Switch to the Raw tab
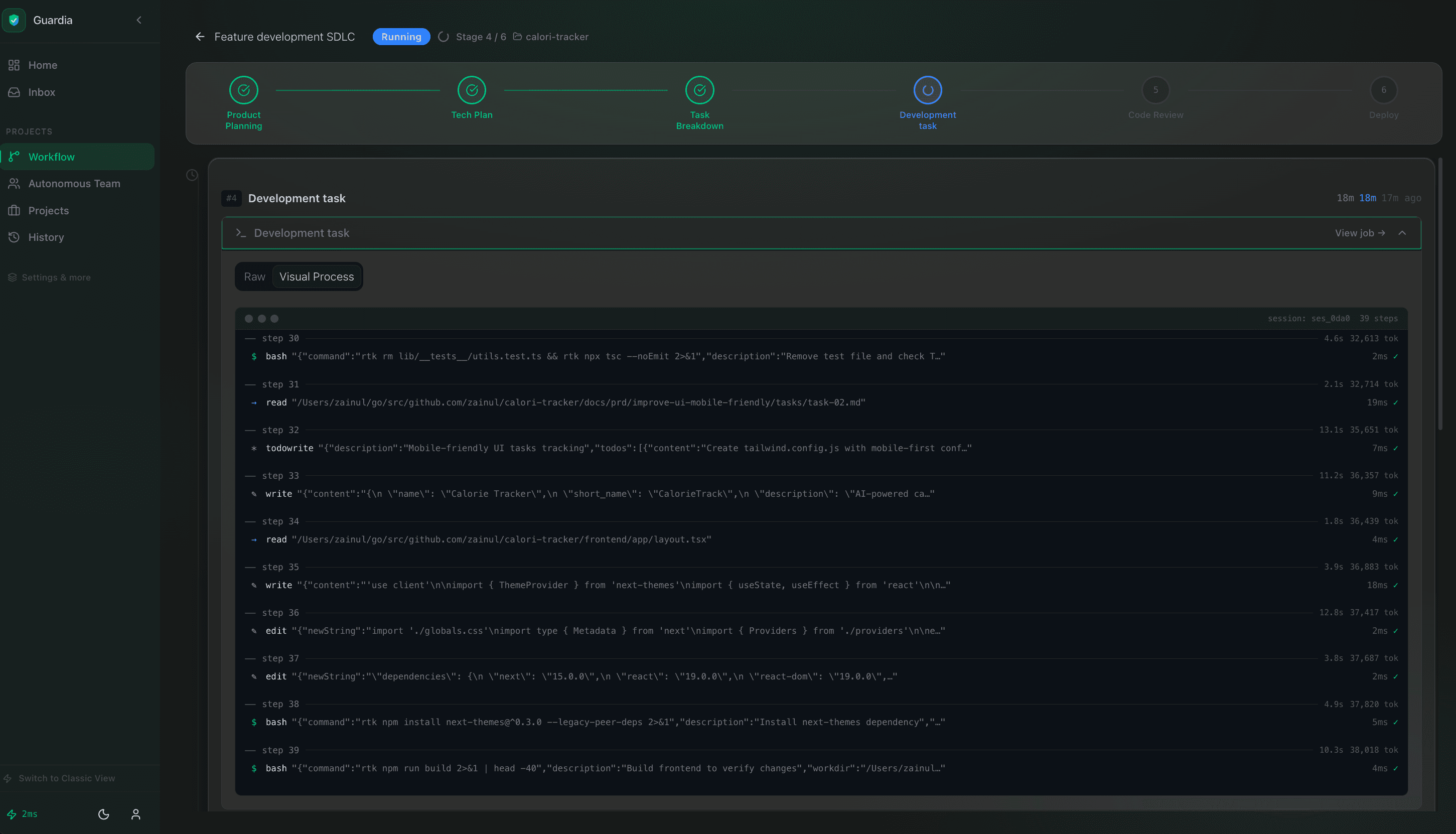 [x=255, y=276]
